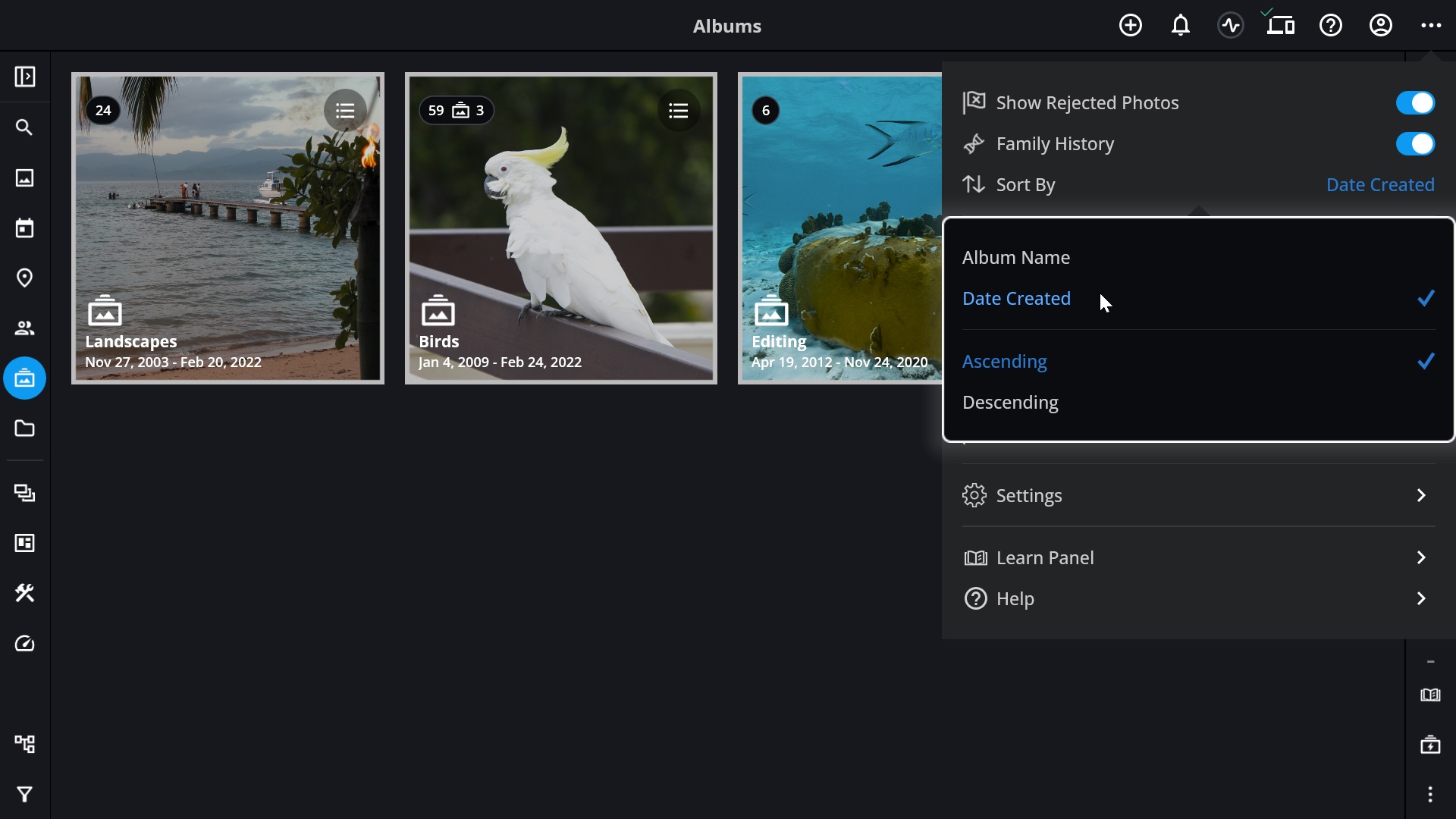The height and width of the screenshot is (819, 1456).
Task: Open the Landscapes album list menu icon
Action: 345,111
